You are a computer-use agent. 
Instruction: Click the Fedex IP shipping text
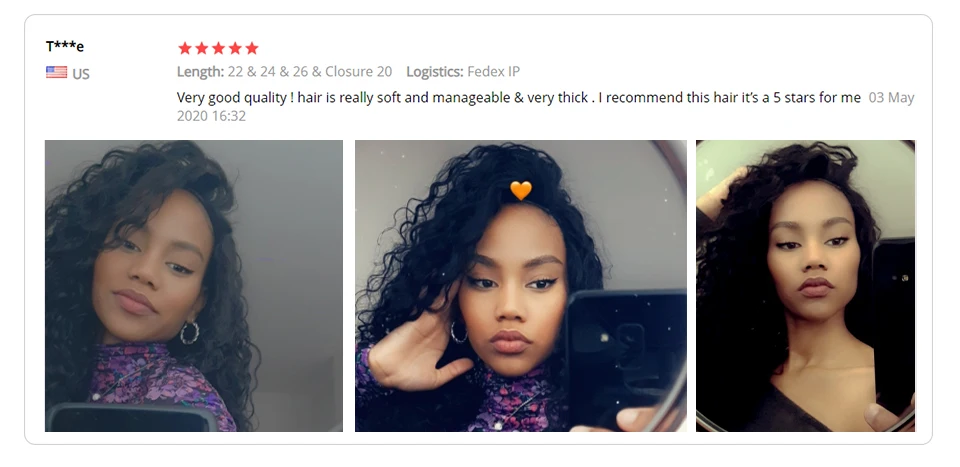click(493, 72)
